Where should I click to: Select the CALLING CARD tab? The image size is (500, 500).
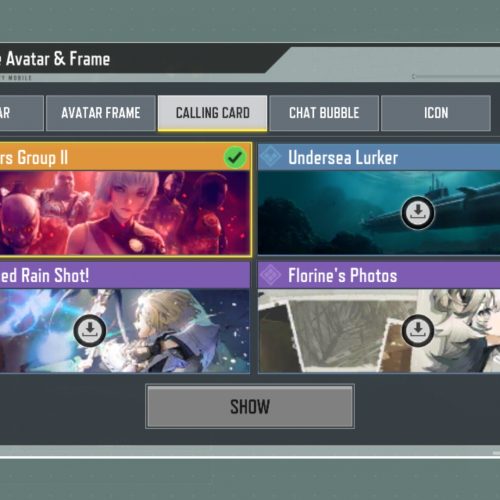(213, 113)
